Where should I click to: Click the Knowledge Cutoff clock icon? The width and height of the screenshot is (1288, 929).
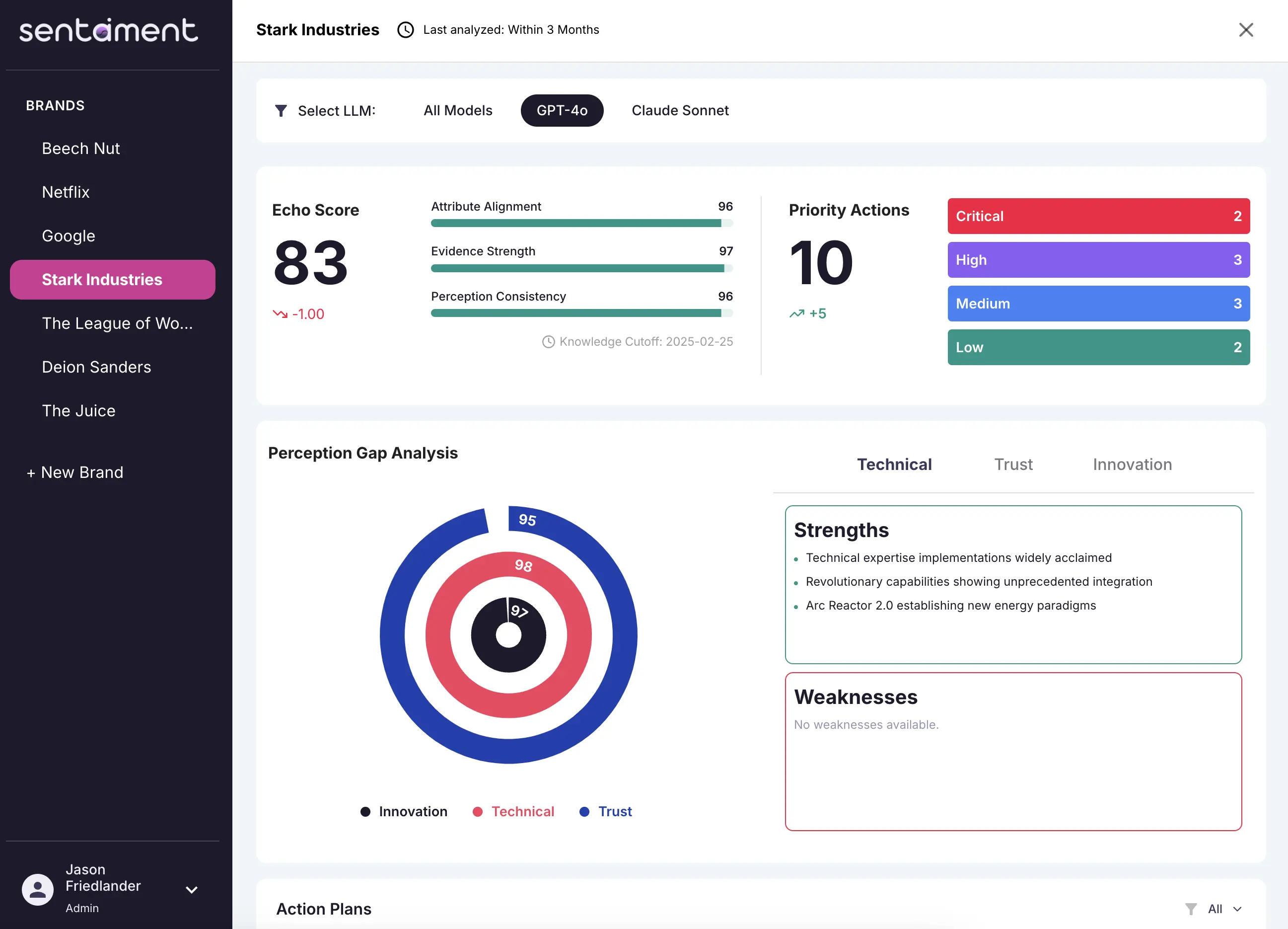(548, 341)
